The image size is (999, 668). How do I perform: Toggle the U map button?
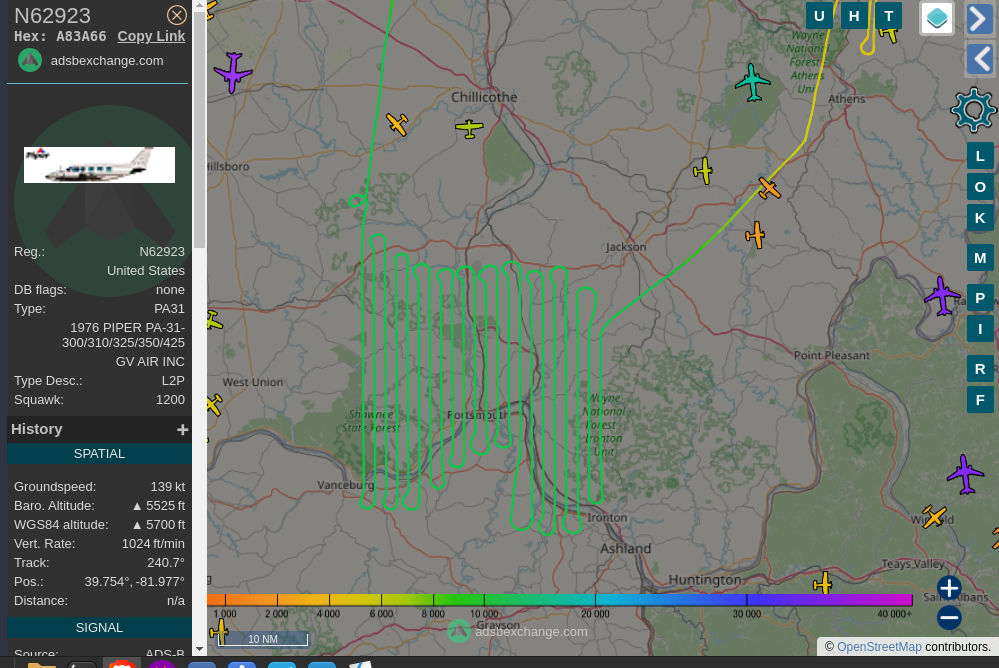[x=819, y=16]
